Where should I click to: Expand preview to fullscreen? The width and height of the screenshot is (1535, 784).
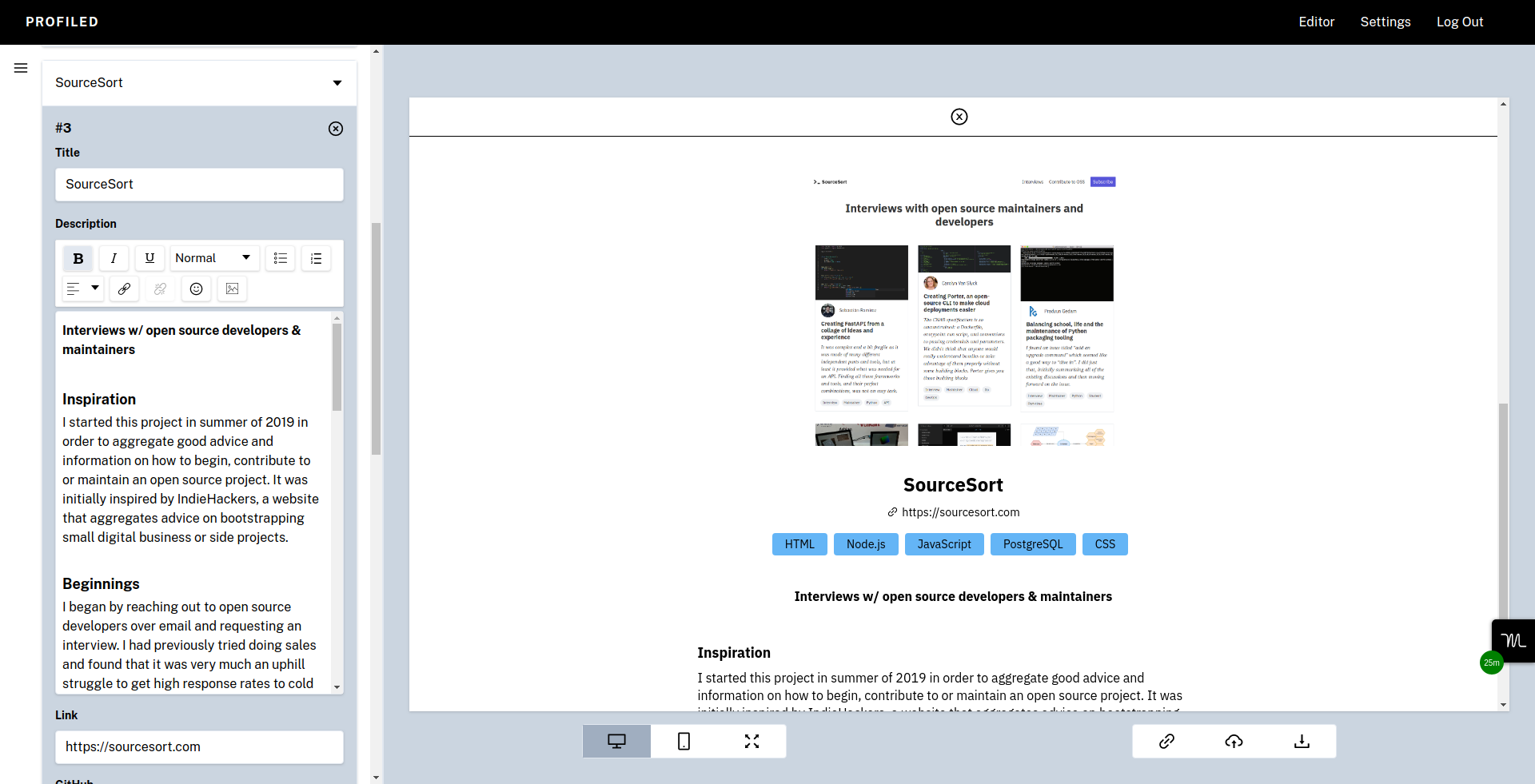click(752, 742)
